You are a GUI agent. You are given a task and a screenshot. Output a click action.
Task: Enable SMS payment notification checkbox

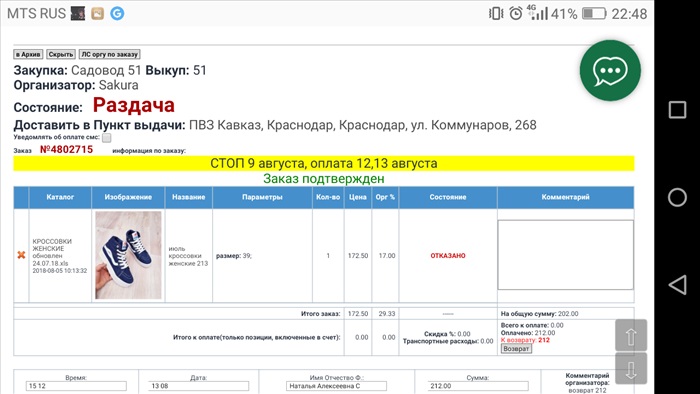click(106, 137)
